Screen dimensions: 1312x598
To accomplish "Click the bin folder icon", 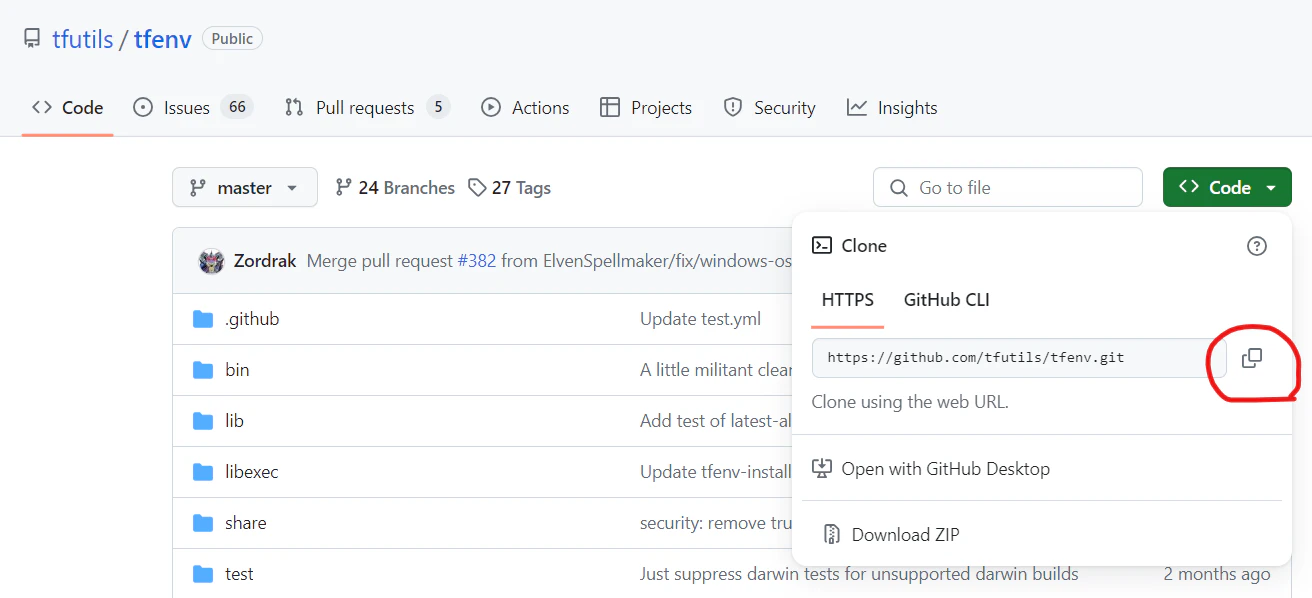I will [x=203, y=370].
